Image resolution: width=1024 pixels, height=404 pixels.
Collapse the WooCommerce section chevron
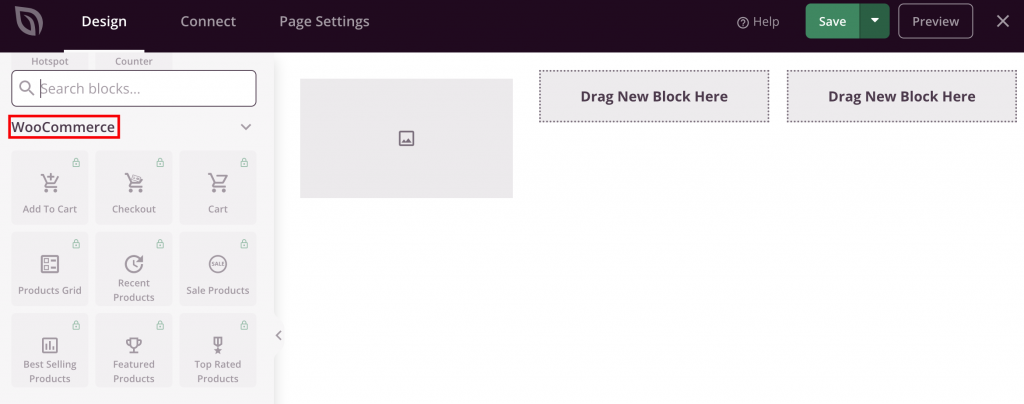[246, 127]
